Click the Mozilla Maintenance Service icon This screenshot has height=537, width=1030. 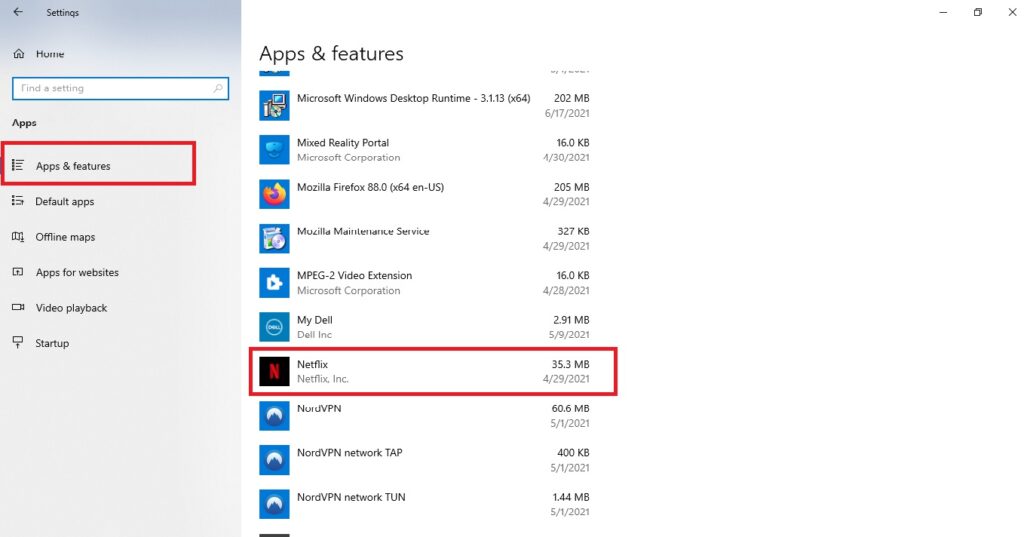[274, 238]
